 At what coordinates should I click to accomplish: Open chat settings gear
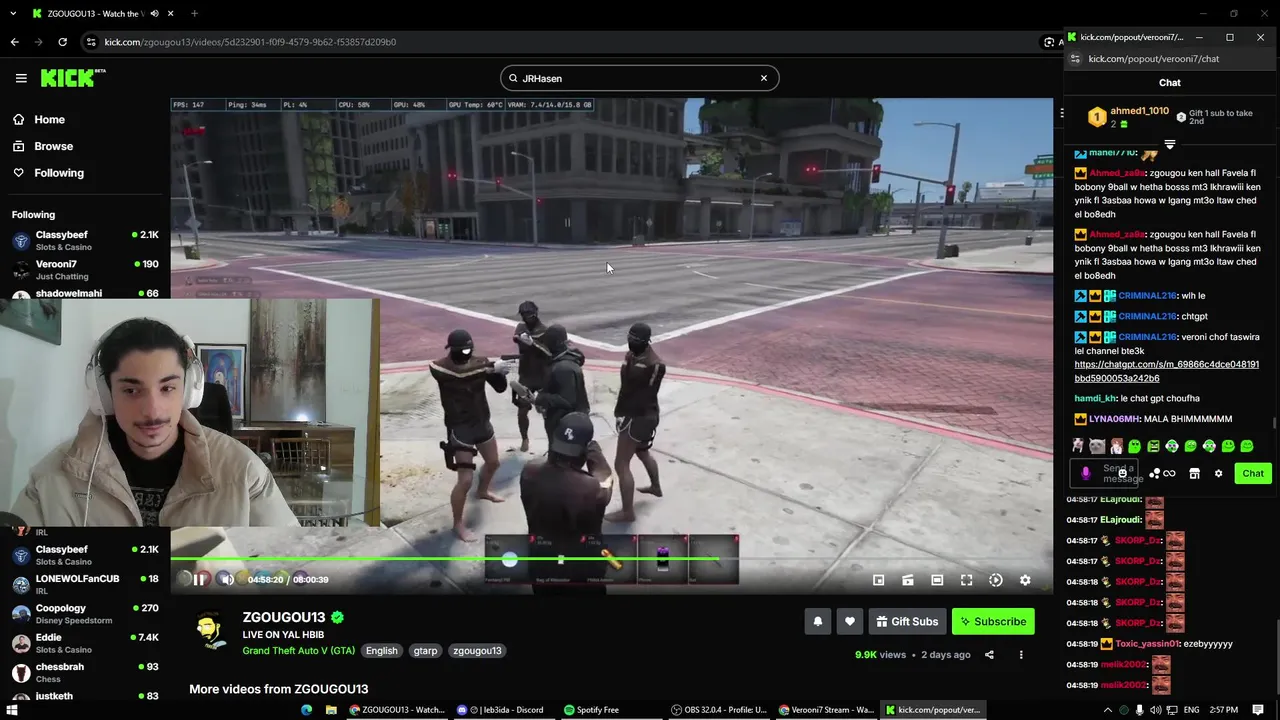pos(1218,474)
